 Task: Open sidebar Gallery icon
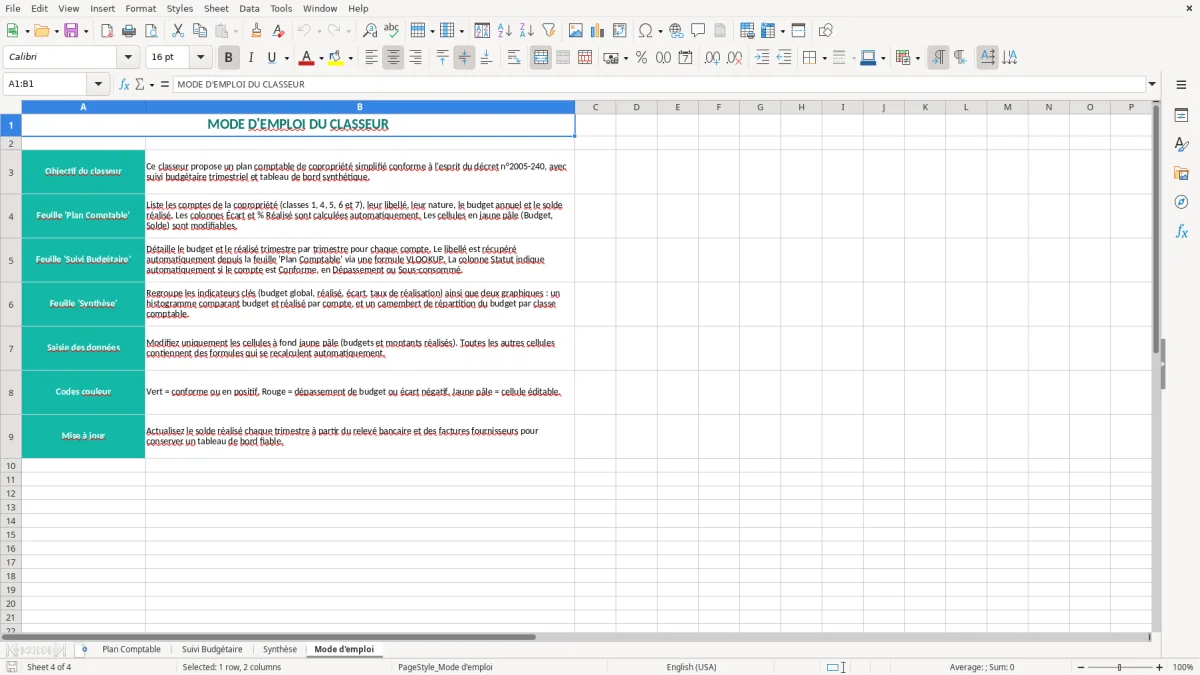coord(1181,173)
